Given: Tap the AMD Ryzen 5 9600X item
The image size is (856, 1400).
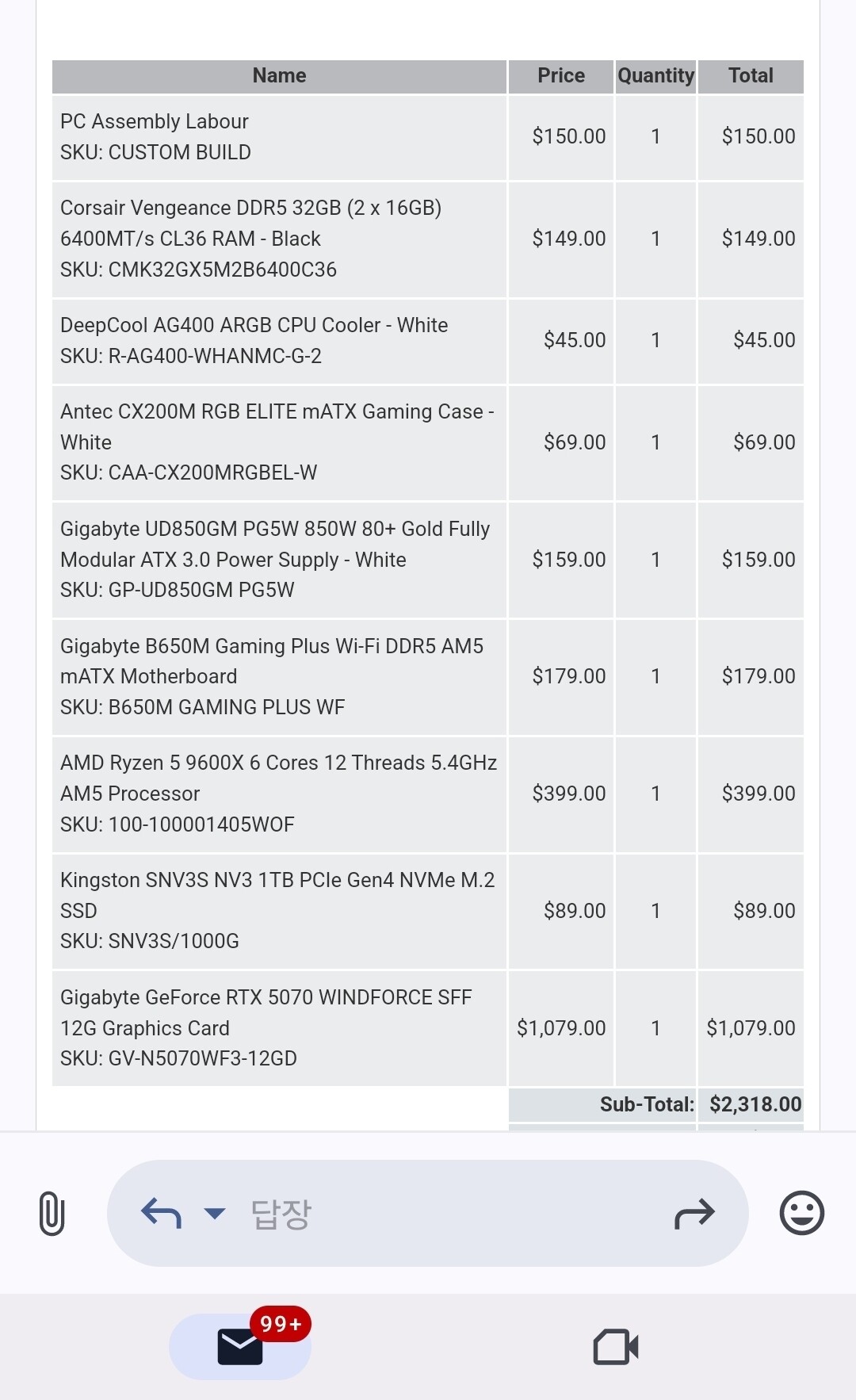Looking at the screenshot, I should click(x=279, y=794).
